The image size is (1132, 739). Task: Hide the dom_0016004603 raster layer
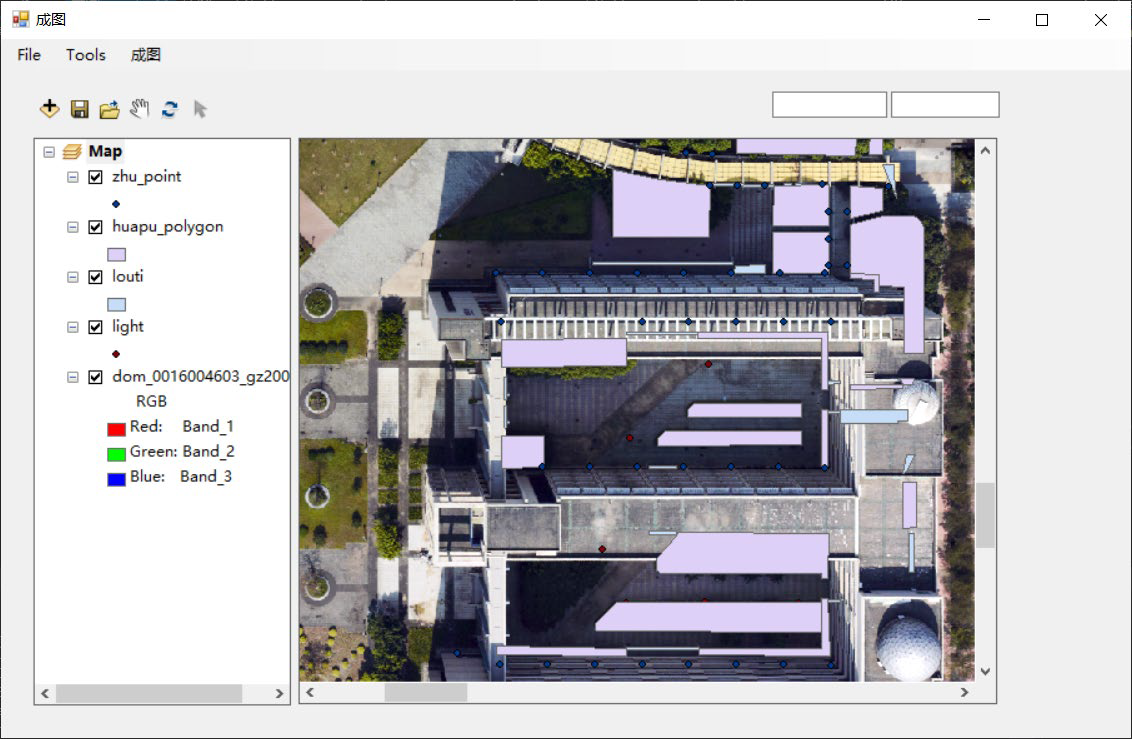pos(95,377)
